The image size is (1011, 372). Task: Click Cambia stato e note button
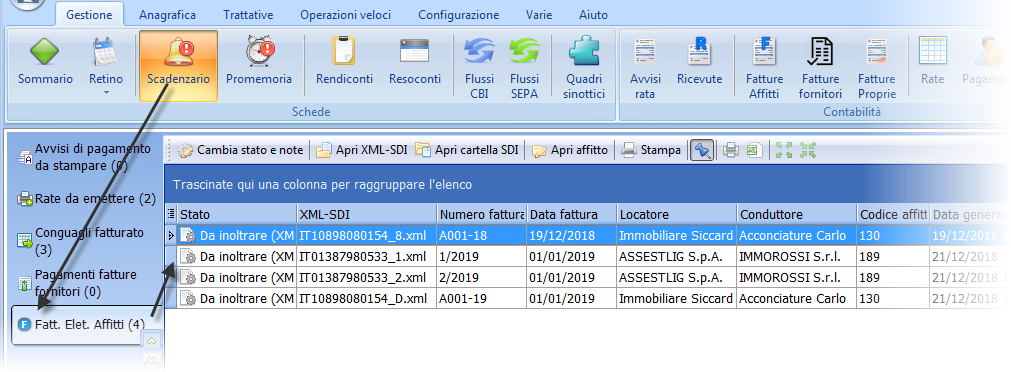240,150
